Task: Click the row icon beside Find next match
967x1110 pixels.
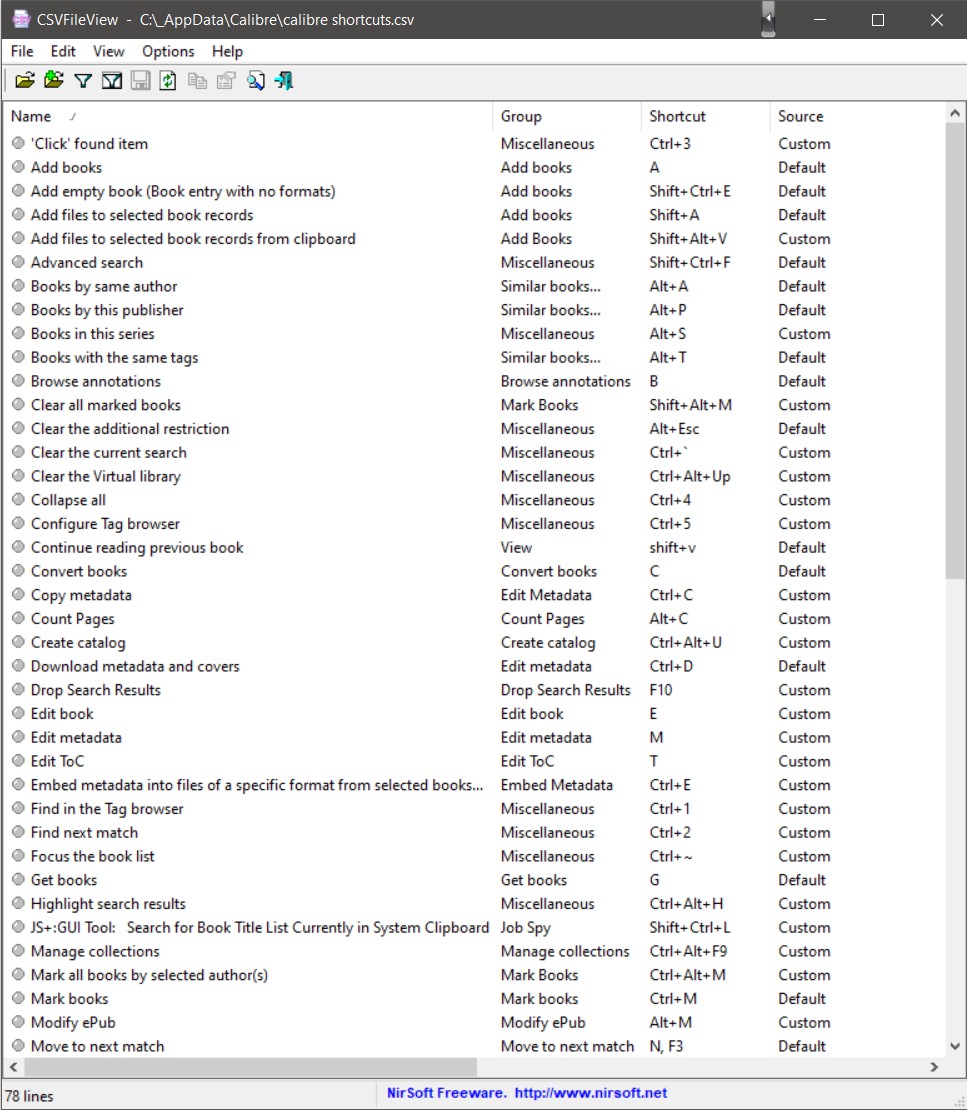Action: click(18, 832)
